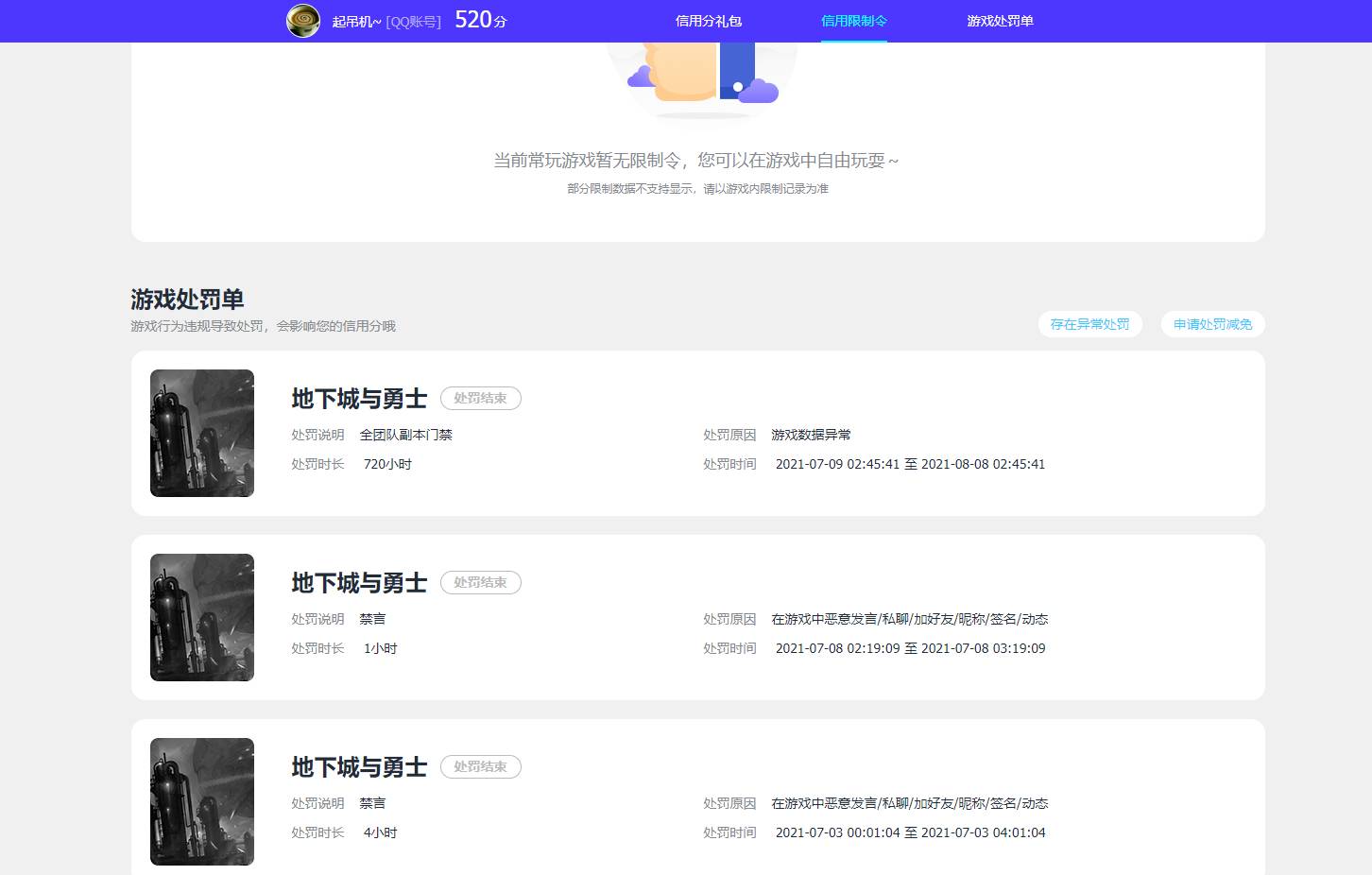Viewport: 1372px width, 875px height.
Task: Switch to the 信用分礼包 tab
Action: click(x=707, y=20)
